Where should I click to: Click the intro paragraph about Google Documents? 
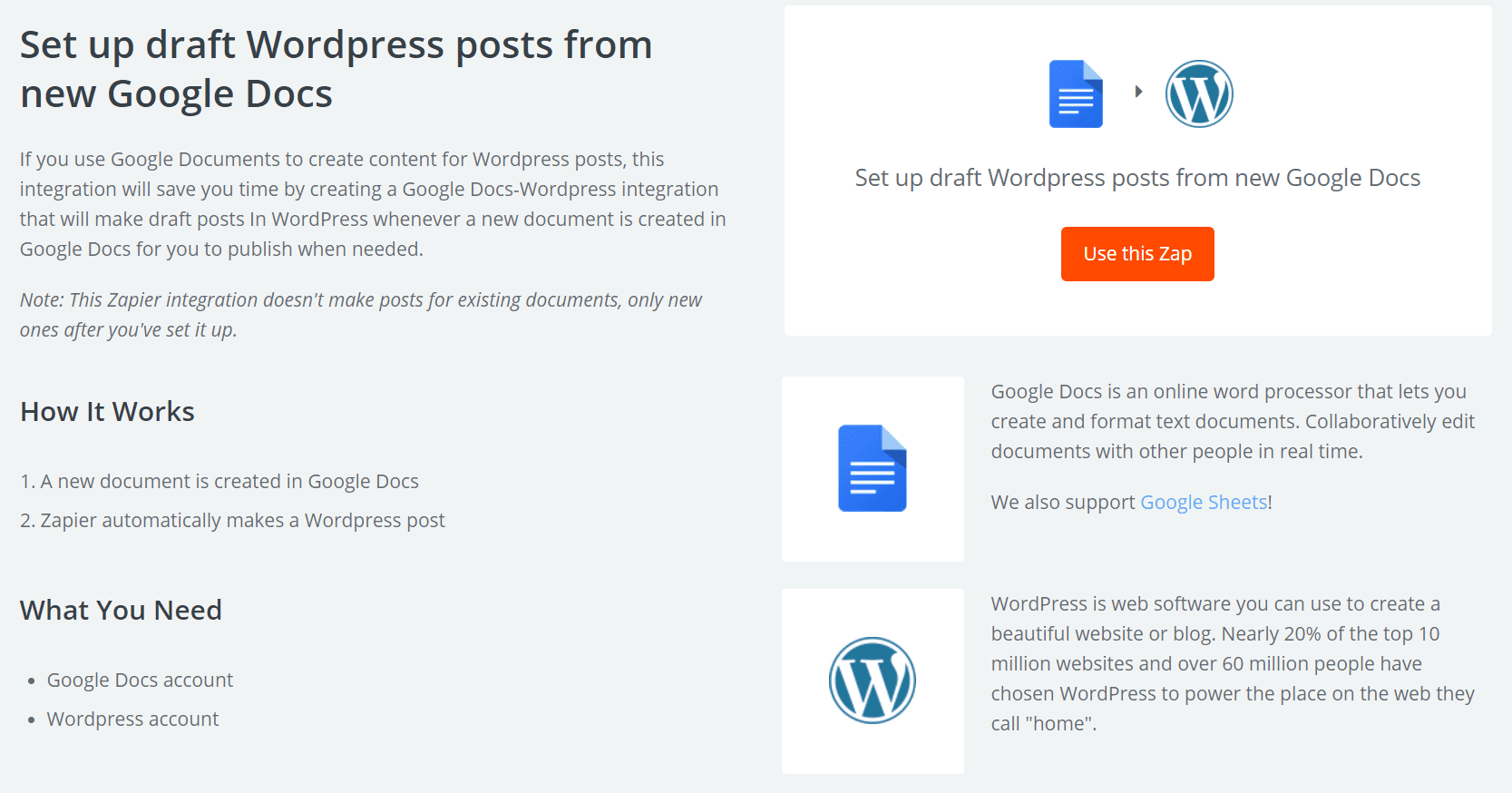point(373,204)
